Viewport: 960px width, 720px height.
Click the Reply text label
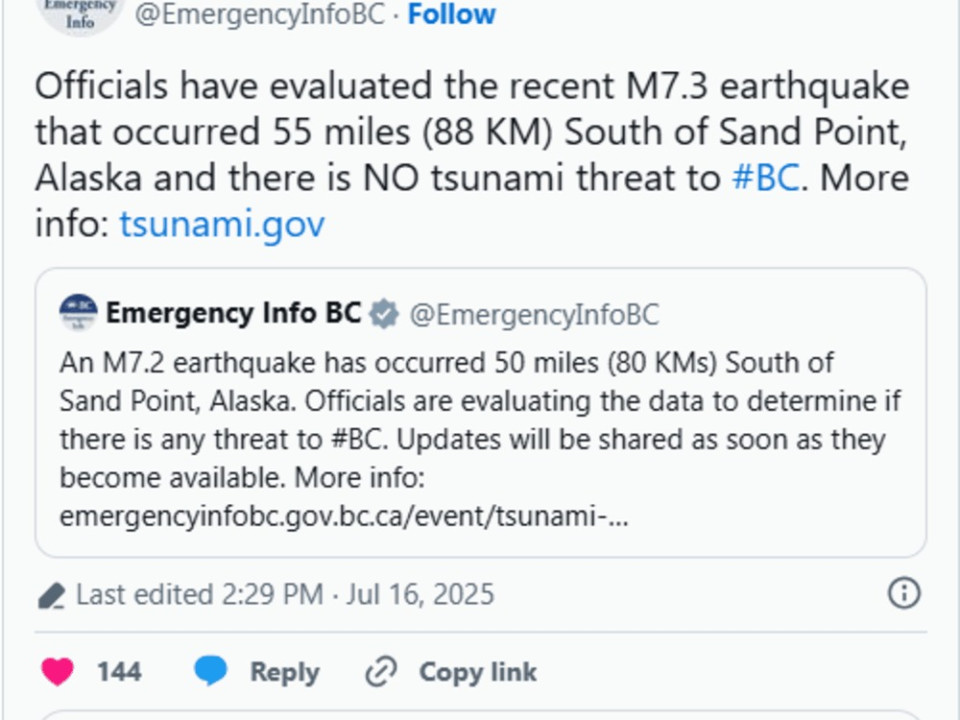[x=285, y=672]
